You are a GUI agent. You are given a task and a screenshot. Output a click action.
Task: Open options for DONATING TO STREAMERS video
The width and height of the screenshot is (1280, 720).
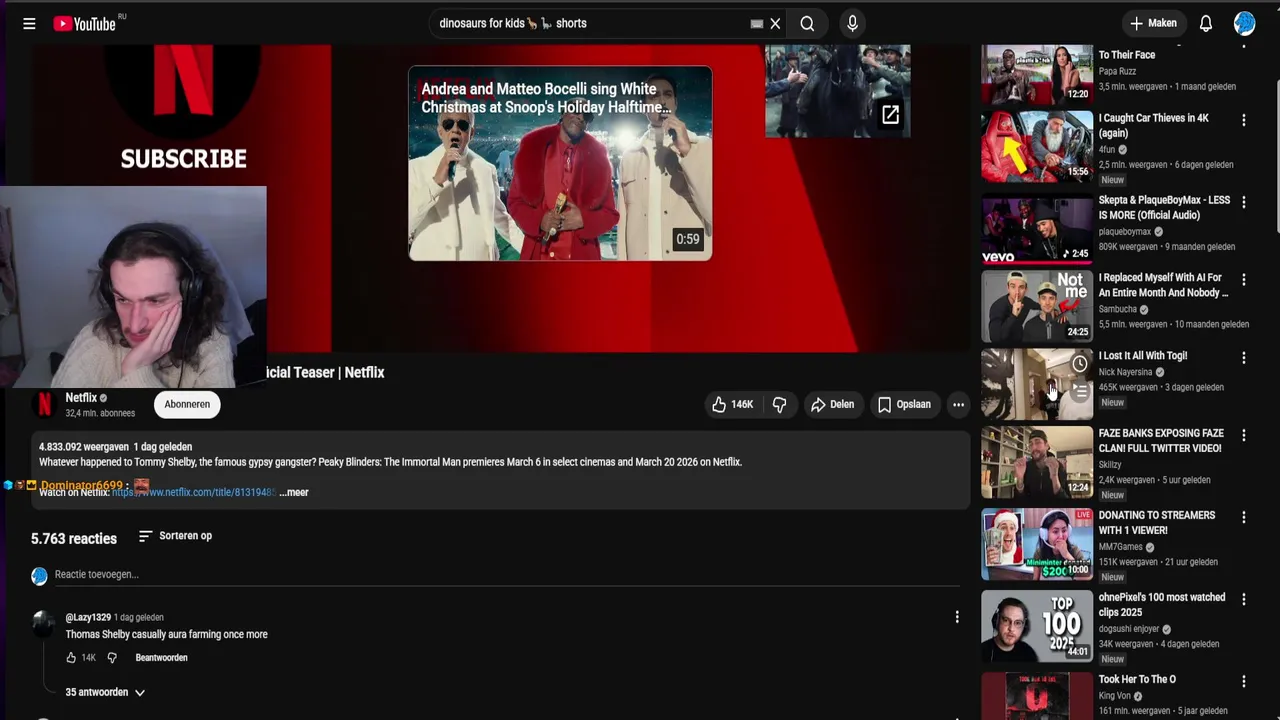point(1244,518)
